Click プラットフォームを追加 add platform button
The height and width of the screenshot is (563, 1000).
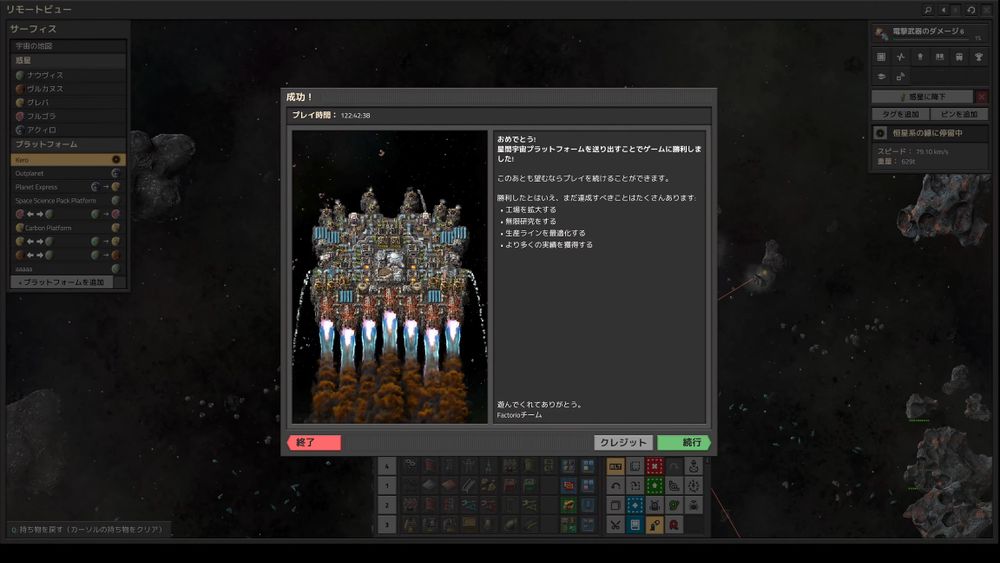[x=62, y=282]
